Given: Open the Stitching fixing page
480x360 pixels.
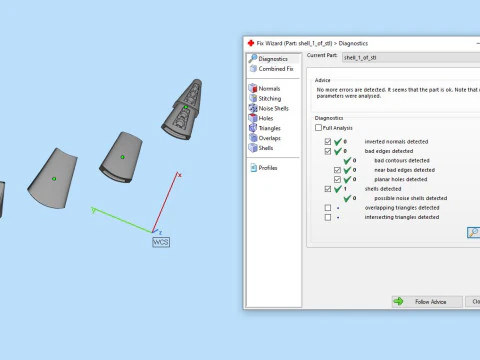Looking at the screenshot, I should tap(265, 98).
